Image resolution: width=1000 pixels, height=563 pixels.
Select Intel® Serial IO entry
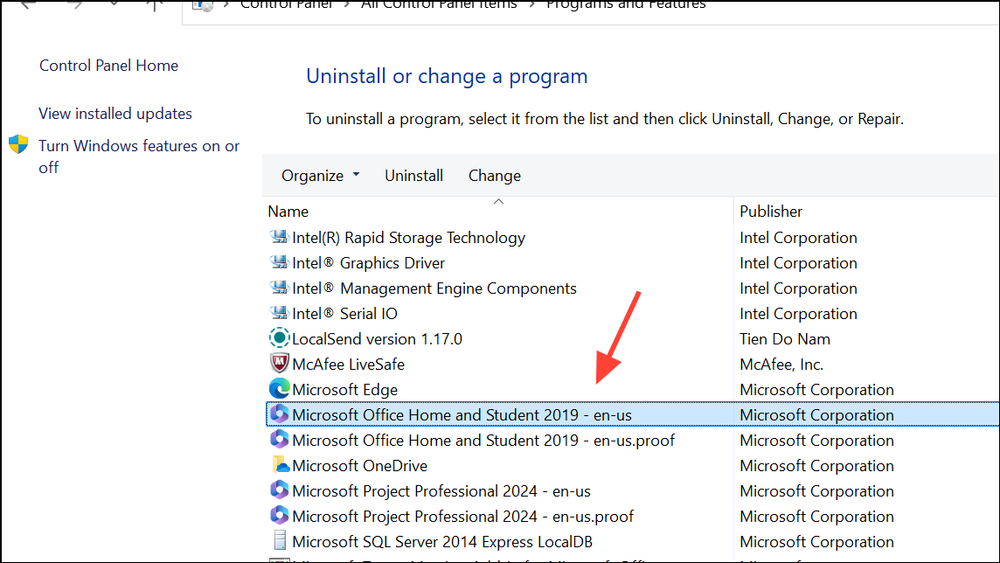click(x=344, y=313)
